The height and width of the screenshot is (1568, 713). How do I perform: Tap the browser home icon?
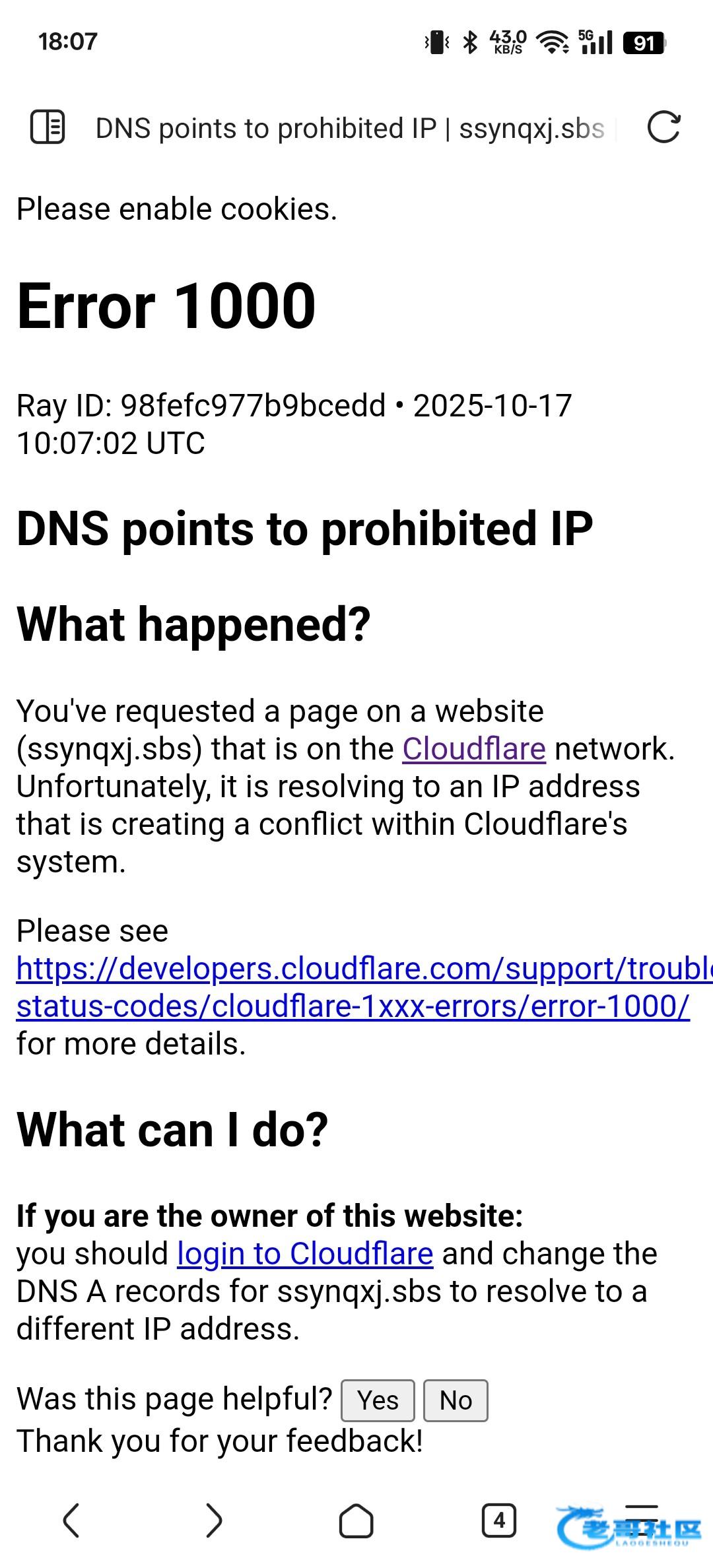pyautogui.click(x=356, y=1520)
